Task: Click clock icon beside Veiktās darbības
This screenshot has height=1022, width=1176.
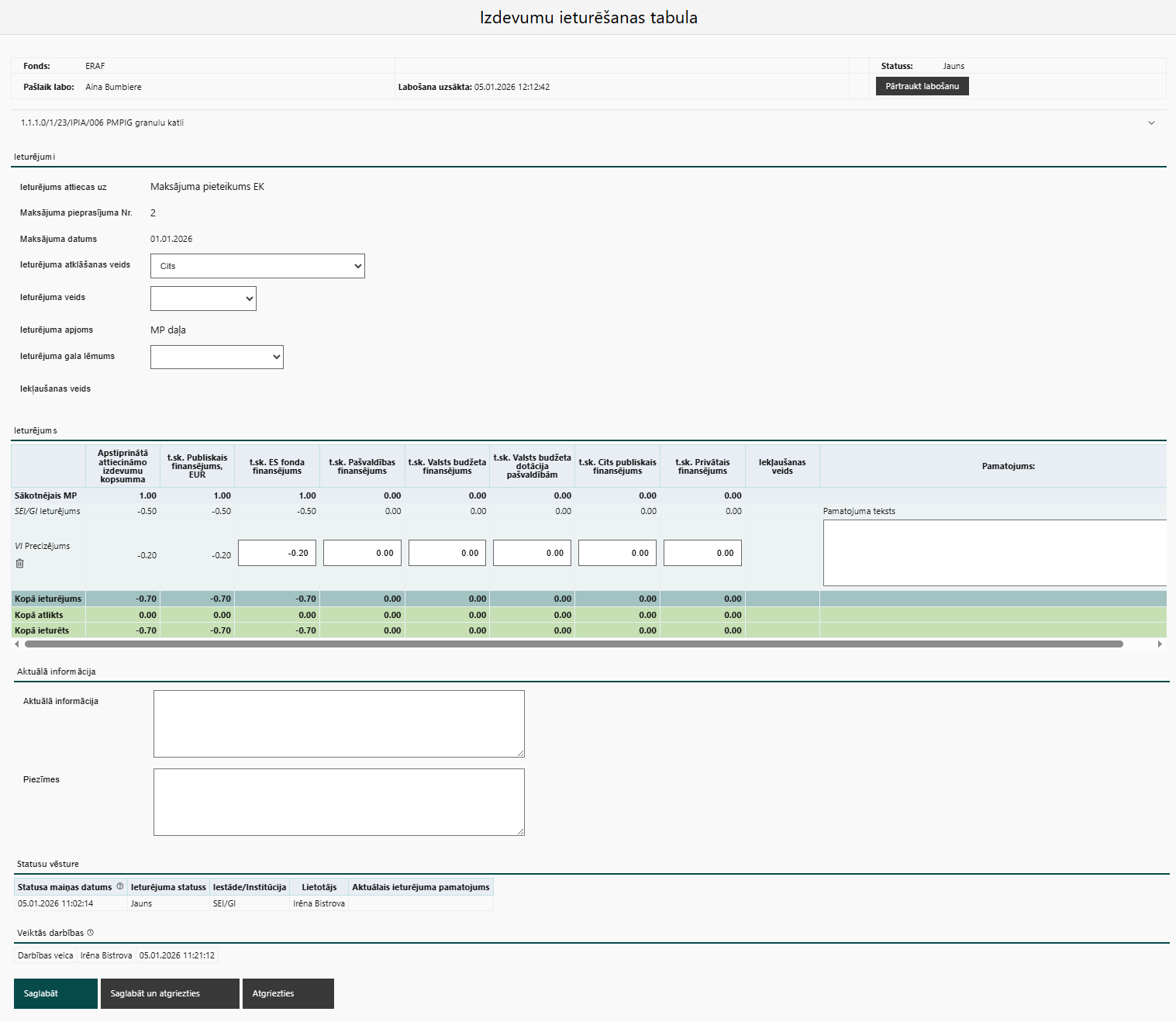Action: [x=91, y=933]
